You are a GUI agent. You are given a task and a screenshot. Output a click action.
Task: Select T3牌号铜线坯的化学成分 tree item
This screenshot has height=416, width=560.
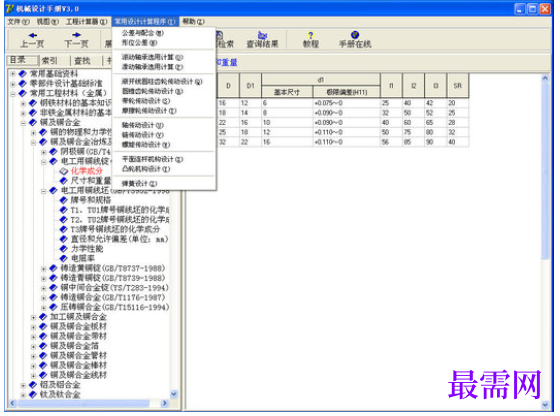115,229
